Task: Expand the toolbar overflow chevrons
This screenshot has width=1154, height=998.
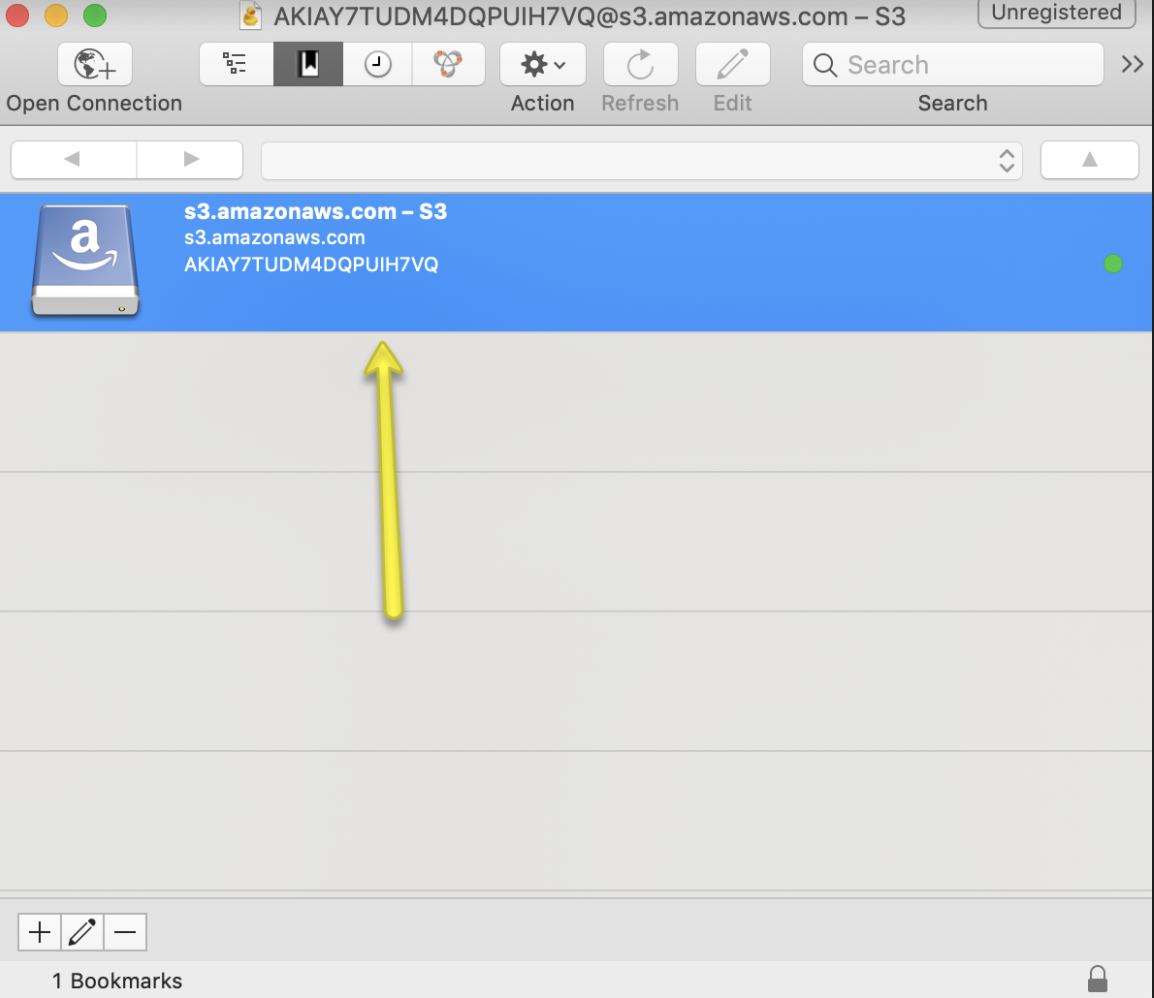Action: (1132, 65)
